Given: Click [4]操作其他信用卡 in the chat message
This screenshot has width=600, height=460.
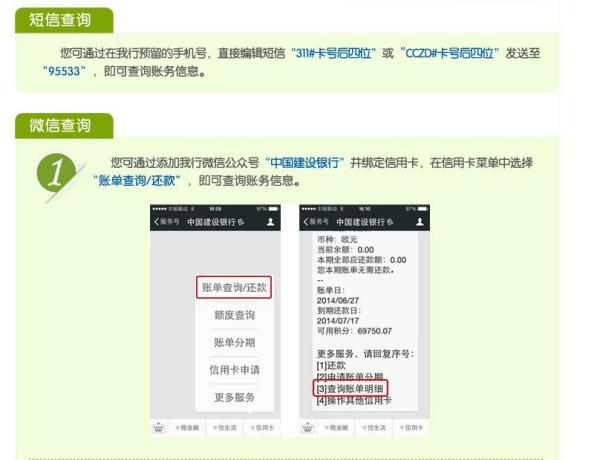Looking at the screenshot, I should [354, 401].
